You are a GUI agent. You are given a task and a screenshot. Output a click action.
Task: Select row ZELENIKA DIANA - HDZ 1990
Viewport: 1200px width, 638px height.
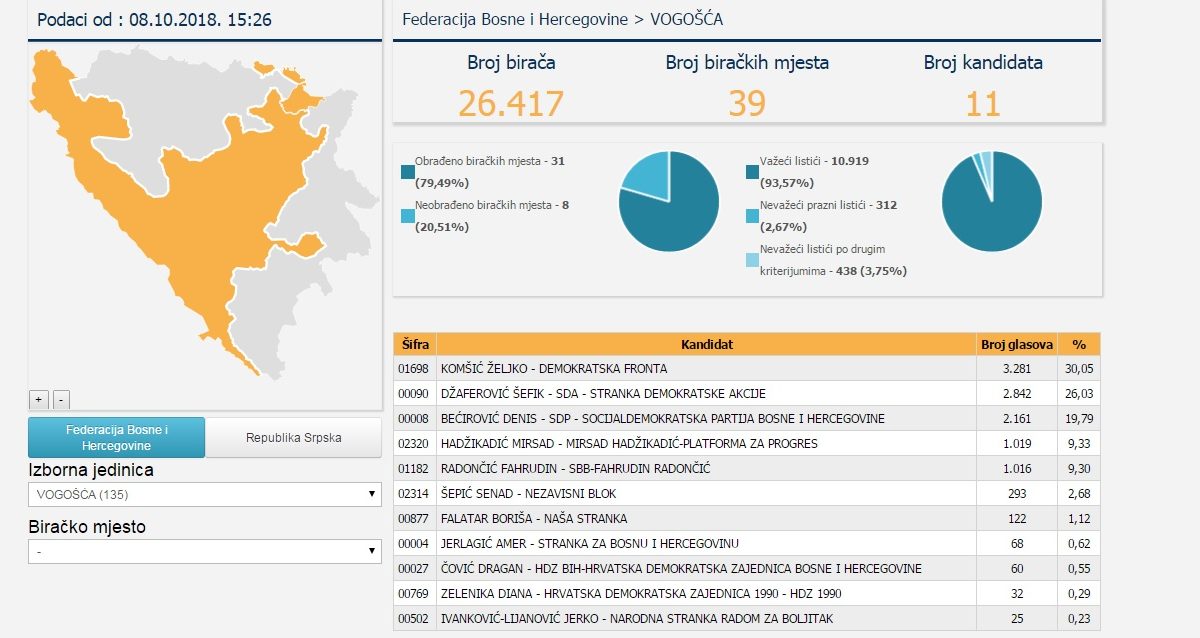tap(747, 593)
